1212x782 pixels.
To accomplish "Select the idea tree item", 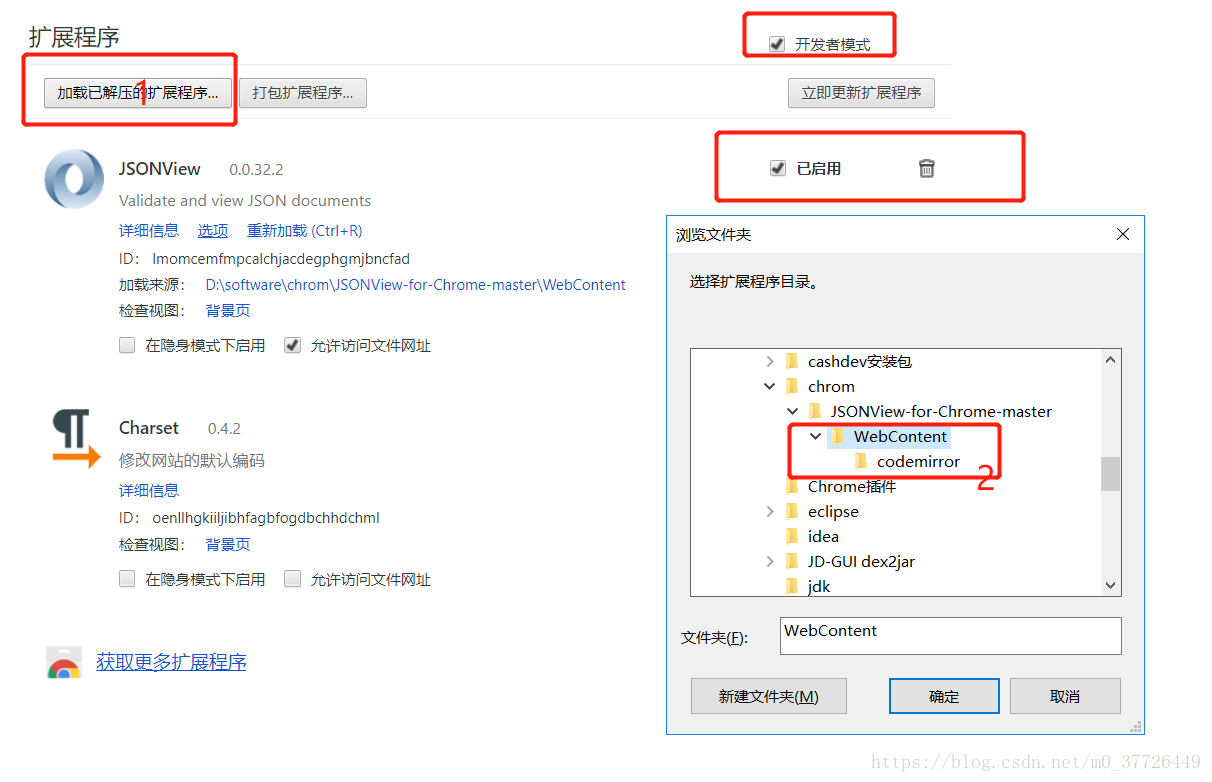I will [x=823, y=536].
